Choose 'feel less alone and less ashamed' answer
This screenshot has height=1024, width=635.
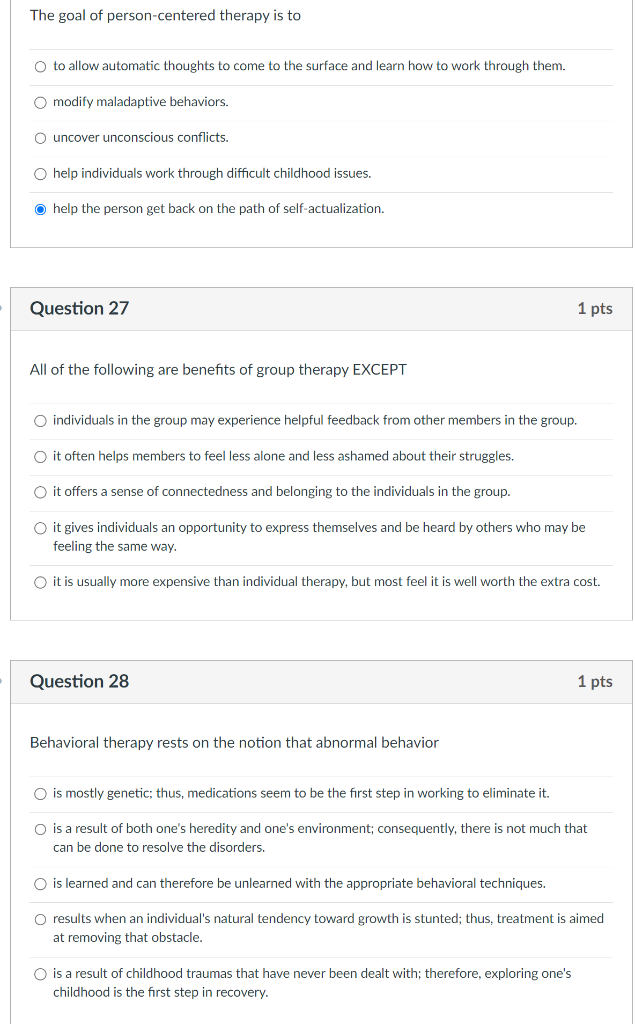pos(41,457)
